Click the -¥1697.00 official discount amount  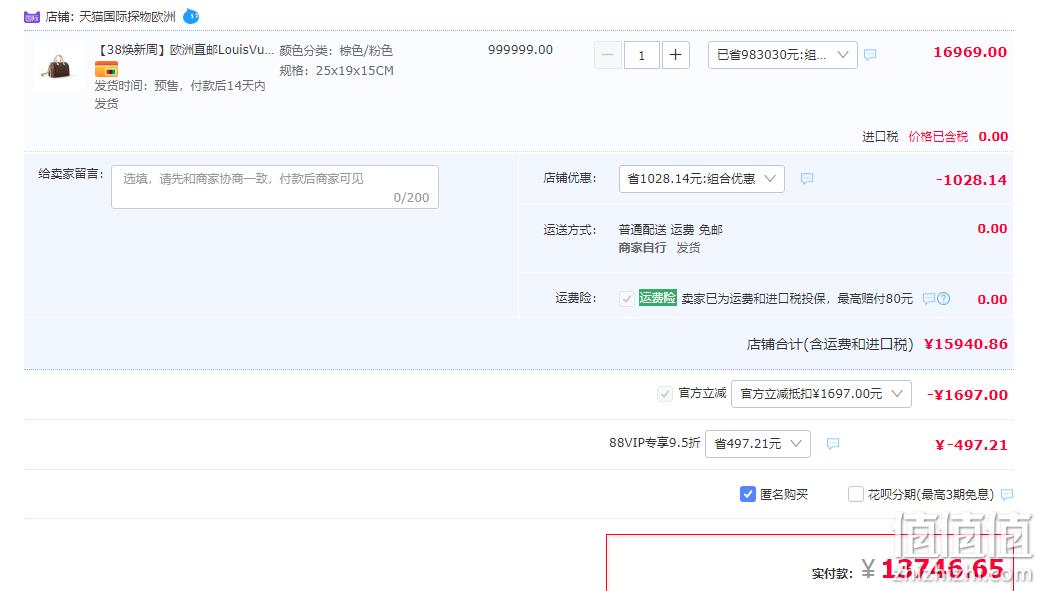(x=968, y=394)
